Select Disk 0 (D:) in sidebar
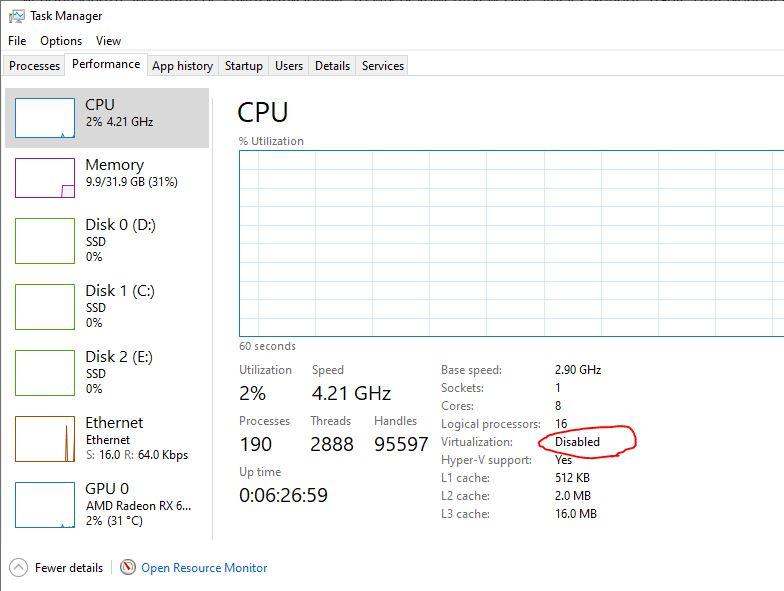The height and width of the screenshot is (591, 784). click(x=107, y=240)
